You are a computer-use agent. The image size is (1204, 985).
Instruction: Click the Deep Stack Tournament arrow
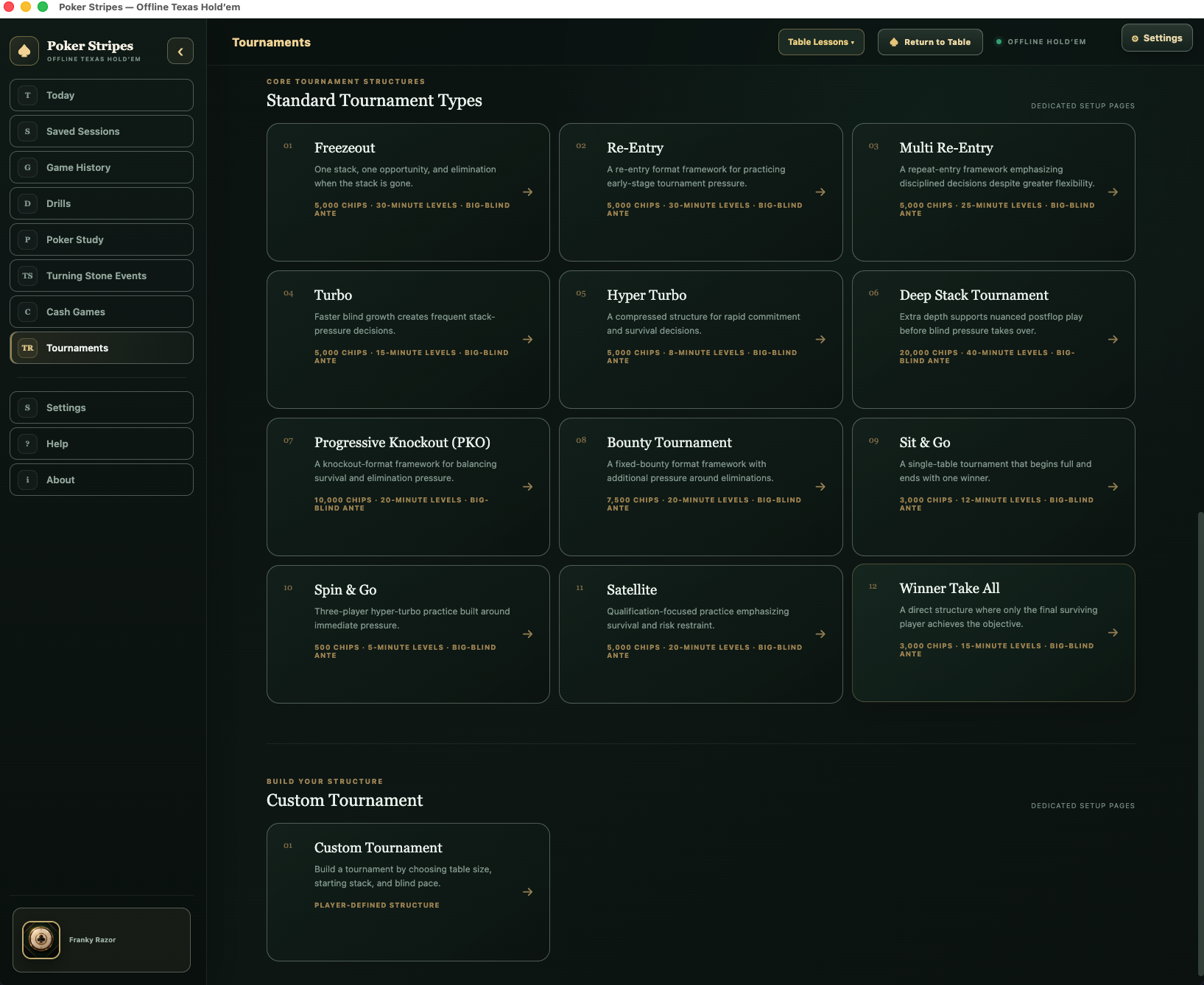click(x=1113, y=339)
